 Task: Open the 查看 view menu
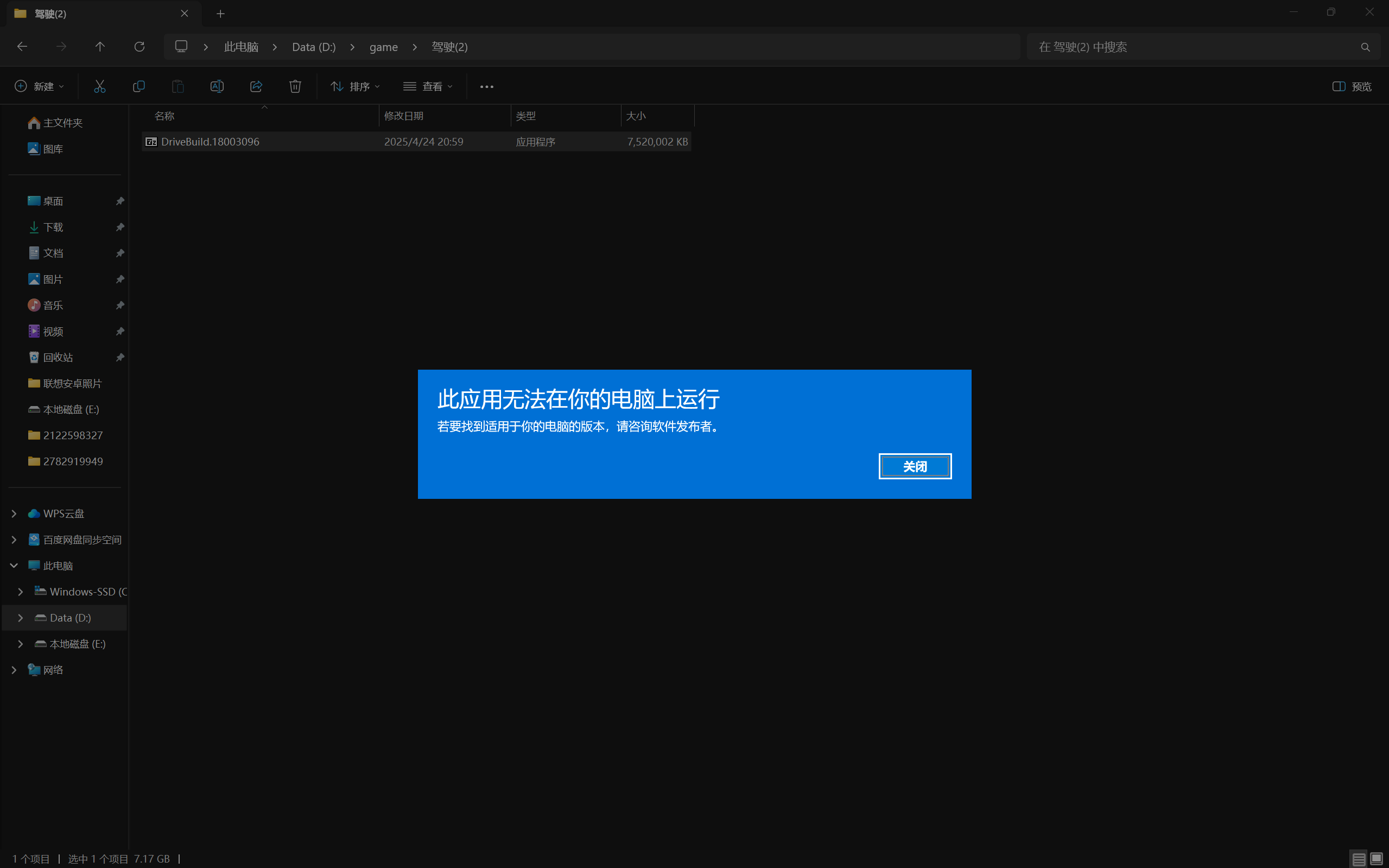428,86
